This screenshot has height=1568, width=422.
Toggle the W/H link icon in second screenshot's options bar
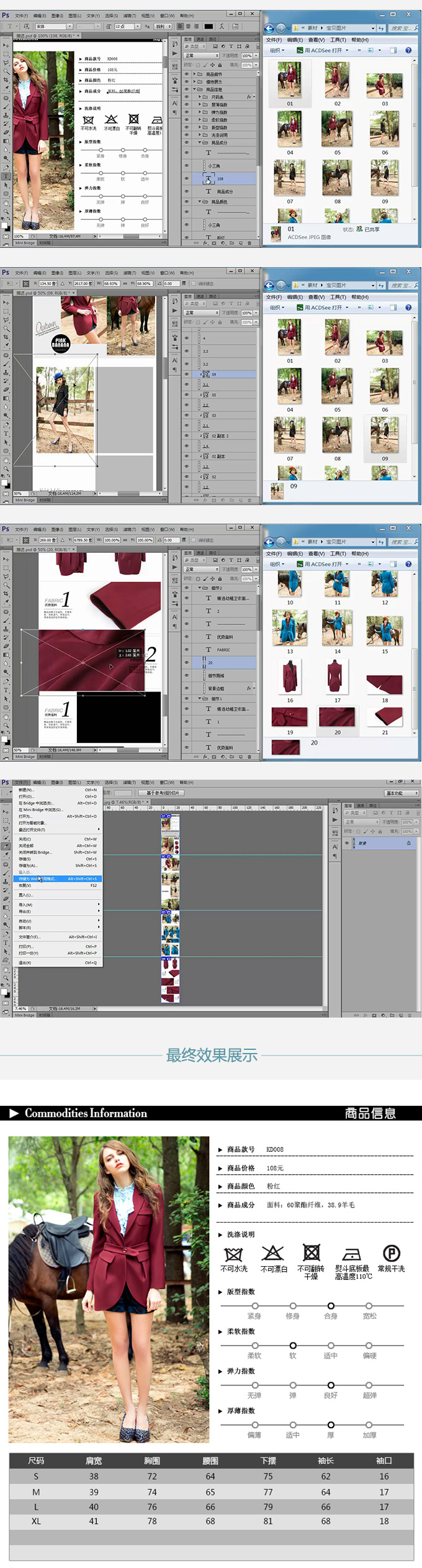[125, 283]
